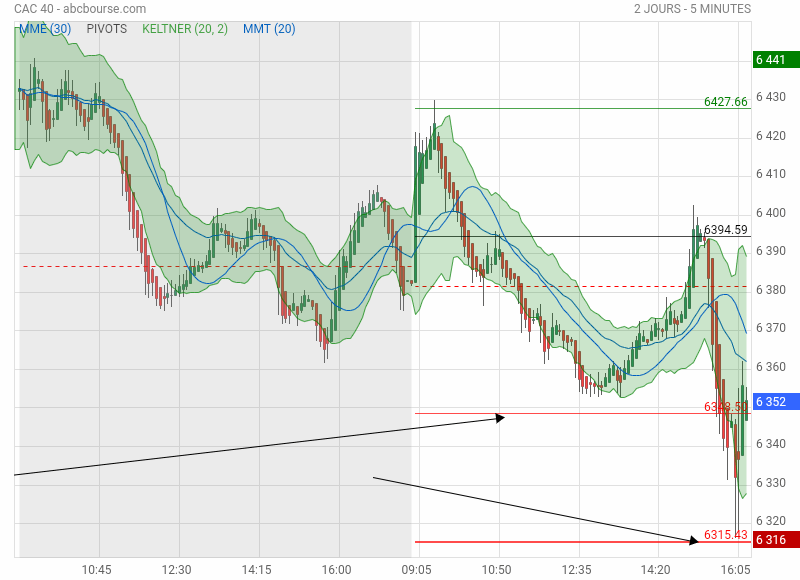Click the MME (30) indicator legend label
800x580 pixels.
[45, 29]
